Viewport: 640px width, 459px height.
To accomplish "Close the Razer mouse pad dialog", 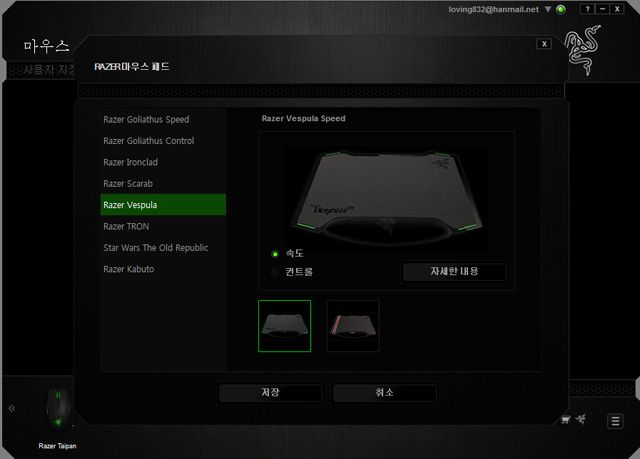I will click(543, 44).
